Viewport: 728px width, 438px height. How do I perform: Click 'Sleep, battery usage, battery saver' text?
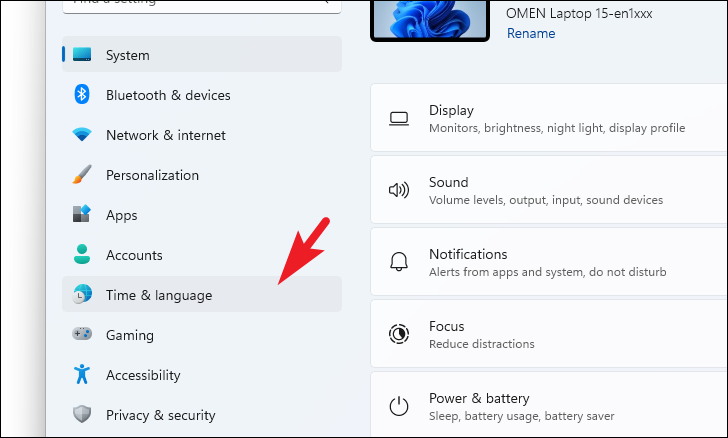click(x=521, y=416)
